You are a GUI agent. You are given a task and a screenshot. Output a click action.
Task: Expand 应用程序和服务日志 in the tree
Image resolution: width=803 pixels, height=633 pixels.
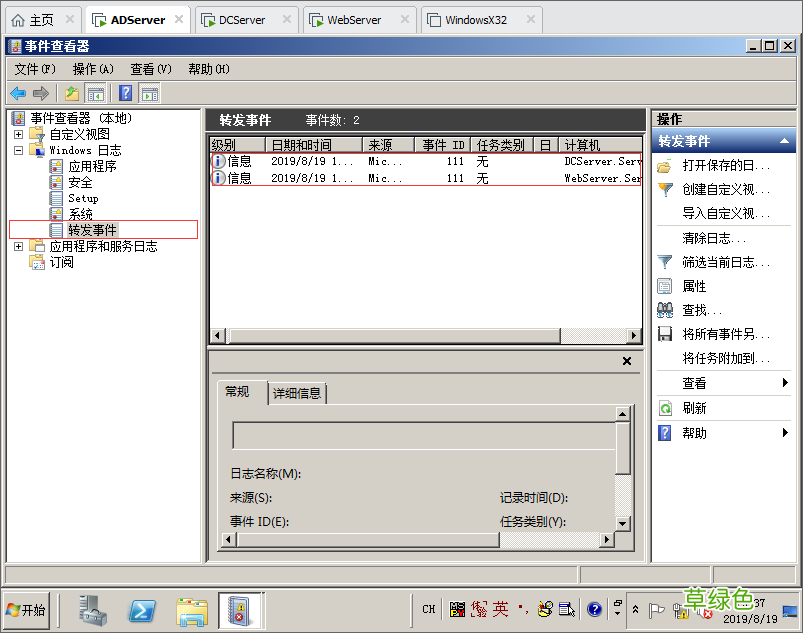tap(19, 245)
